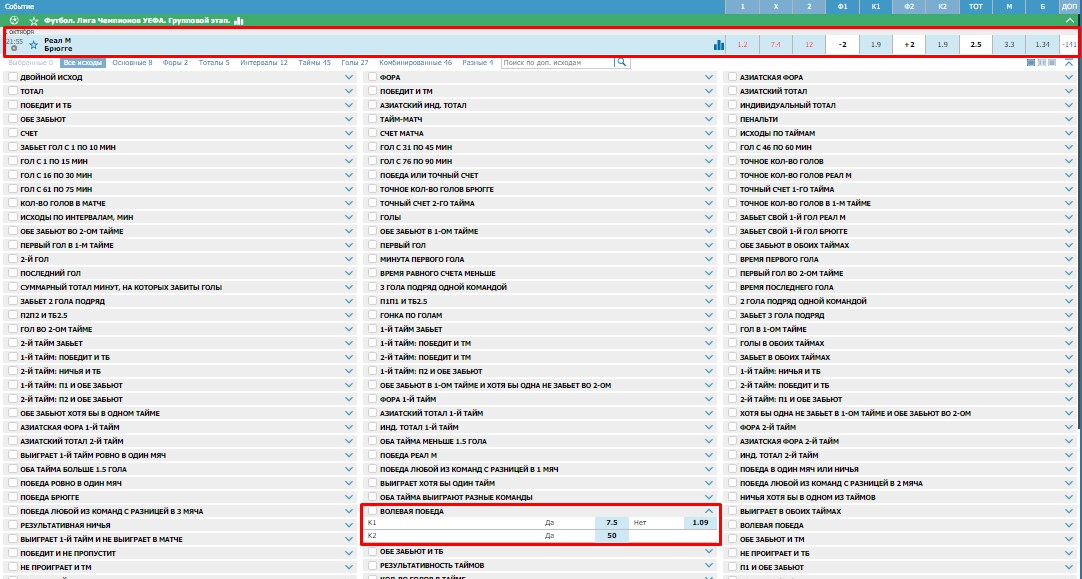Select the draw odds 7.4
Viewport: 1082px width, 579px height.
click(x=776, y=45)
